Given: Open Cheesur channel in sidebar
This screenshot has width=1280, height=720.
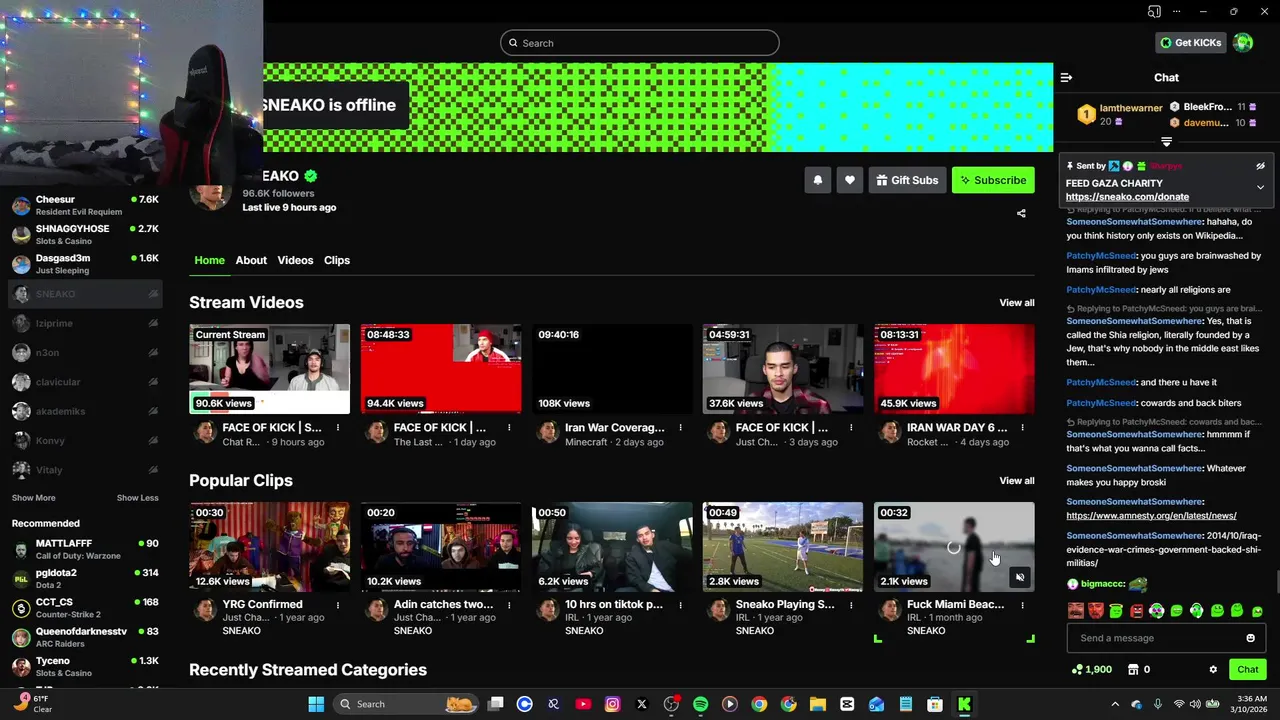Looking at the screenshot, I should tap(85, 205).
